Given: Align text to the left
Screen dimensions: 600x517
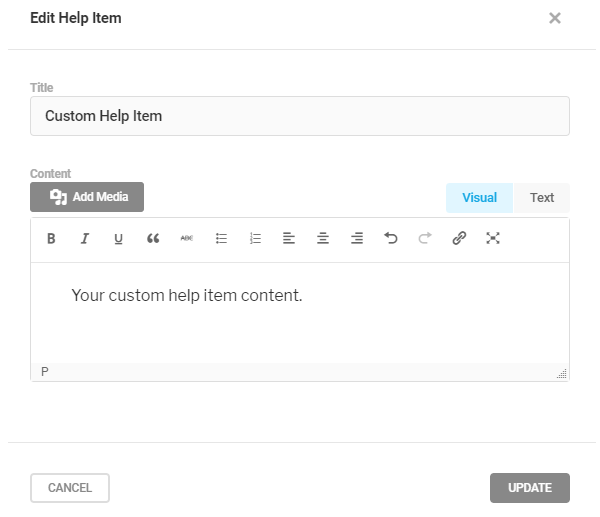Looking at the screenshot, I should (289, 238).
